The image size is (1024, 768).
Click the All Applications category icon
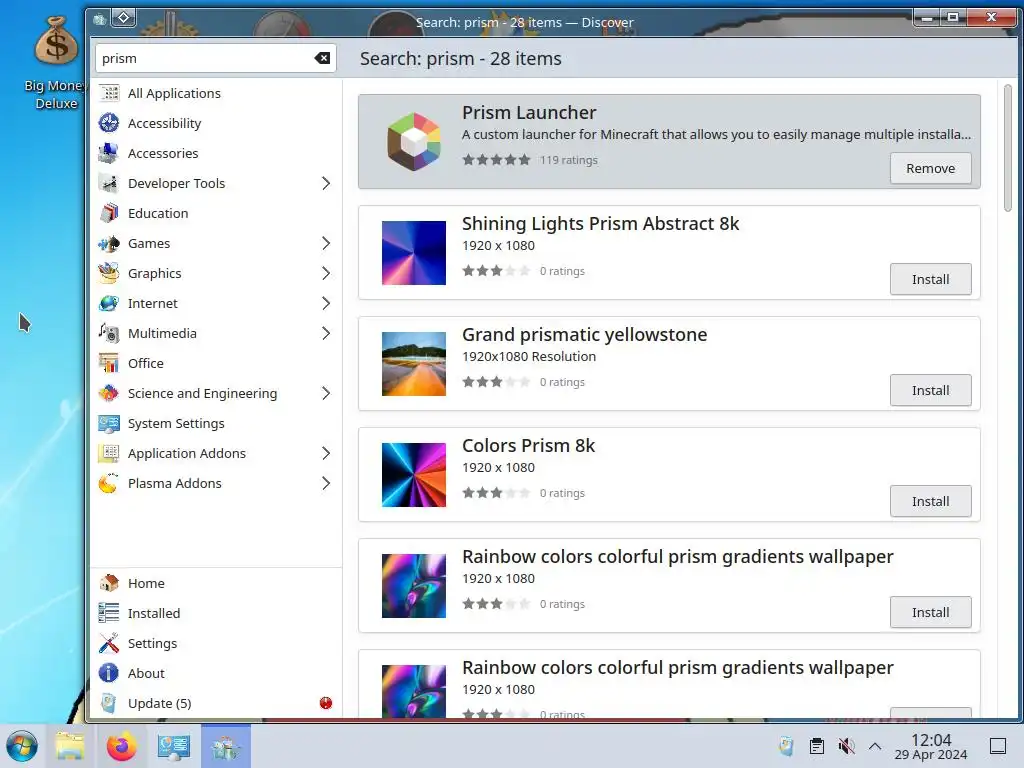tap(109, 93)
